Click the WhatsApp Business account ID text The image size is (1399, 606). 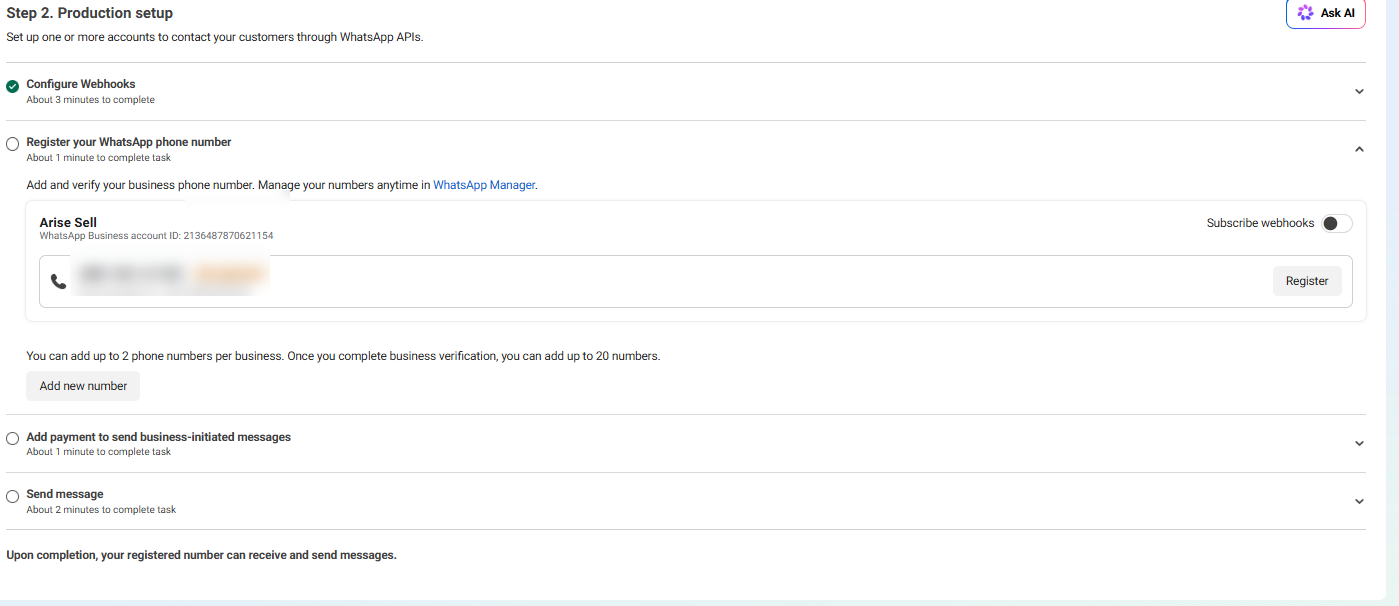coord(156,236)
